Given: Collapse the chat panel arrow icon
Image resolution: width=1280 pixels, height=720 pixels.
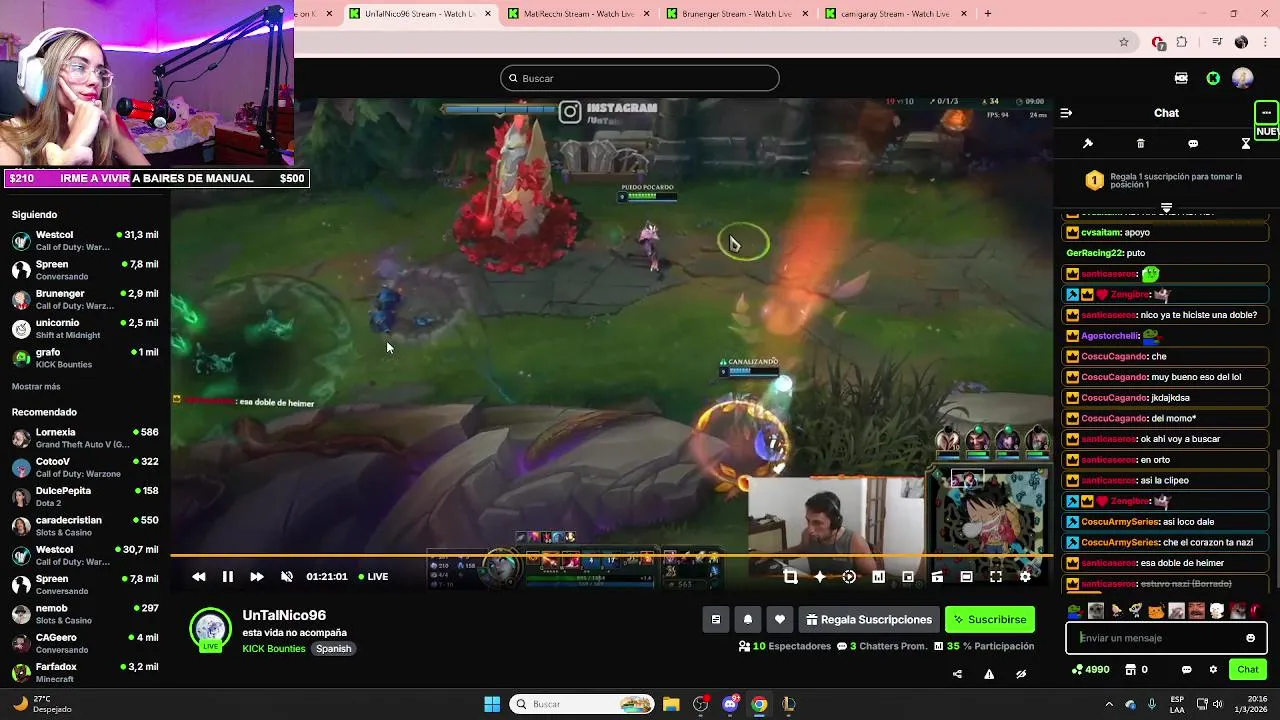Looking at the screenshot, I should coord(1066,113).
